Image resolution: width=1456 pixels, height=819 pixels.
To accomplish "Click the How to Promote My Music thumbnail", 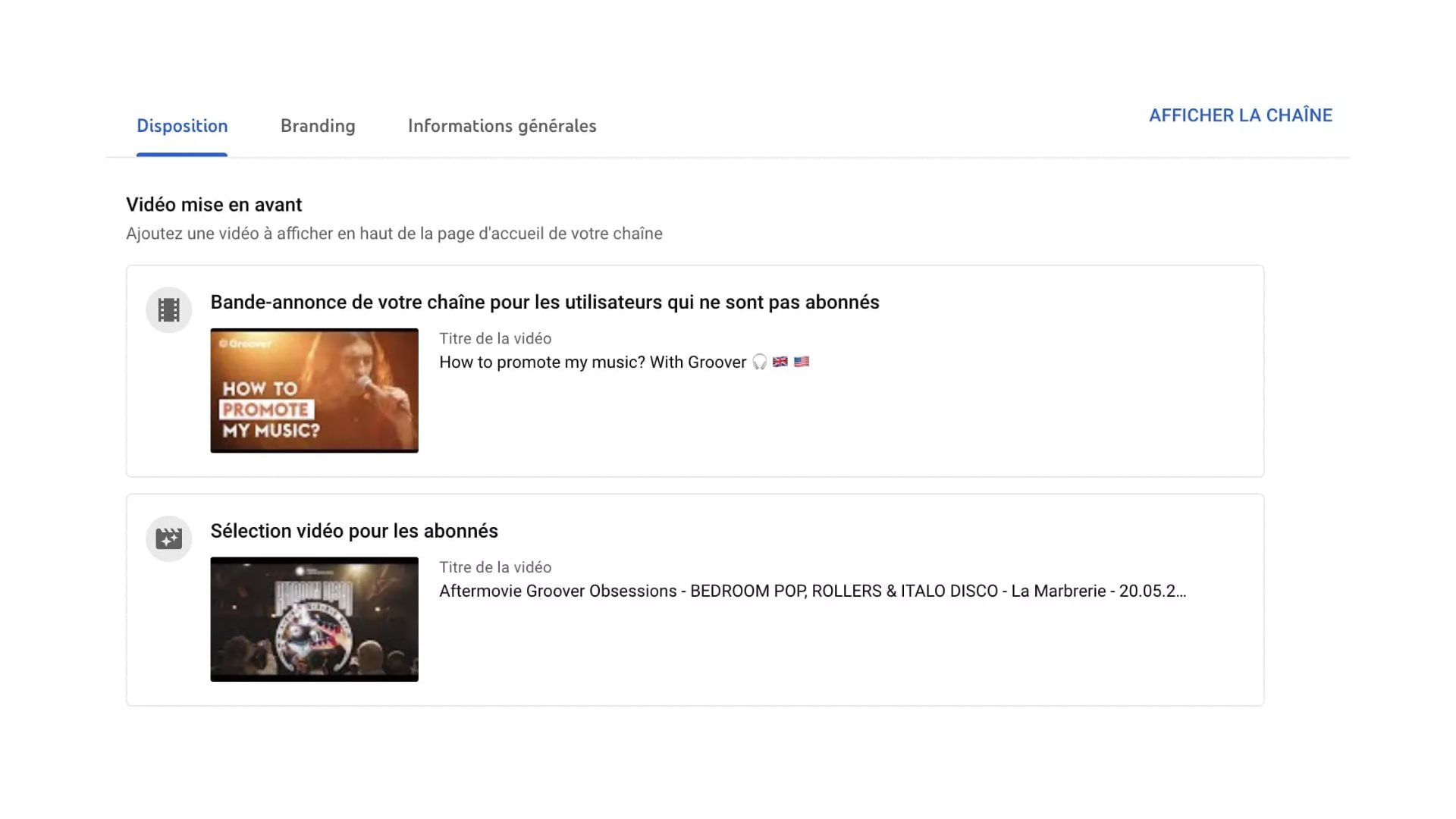I will pos(314,391).
